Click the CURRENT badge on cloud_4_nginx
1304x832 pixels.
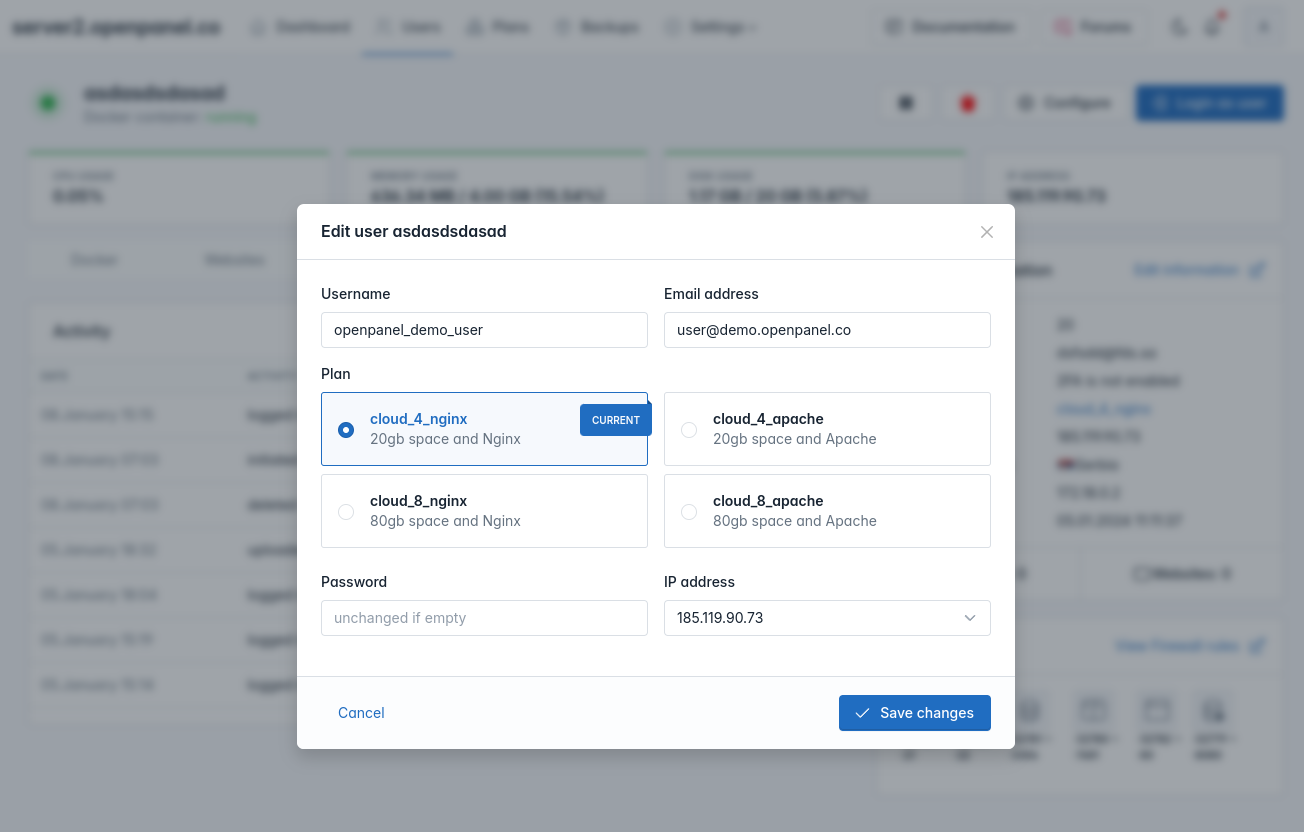click(x=616, y=420)
